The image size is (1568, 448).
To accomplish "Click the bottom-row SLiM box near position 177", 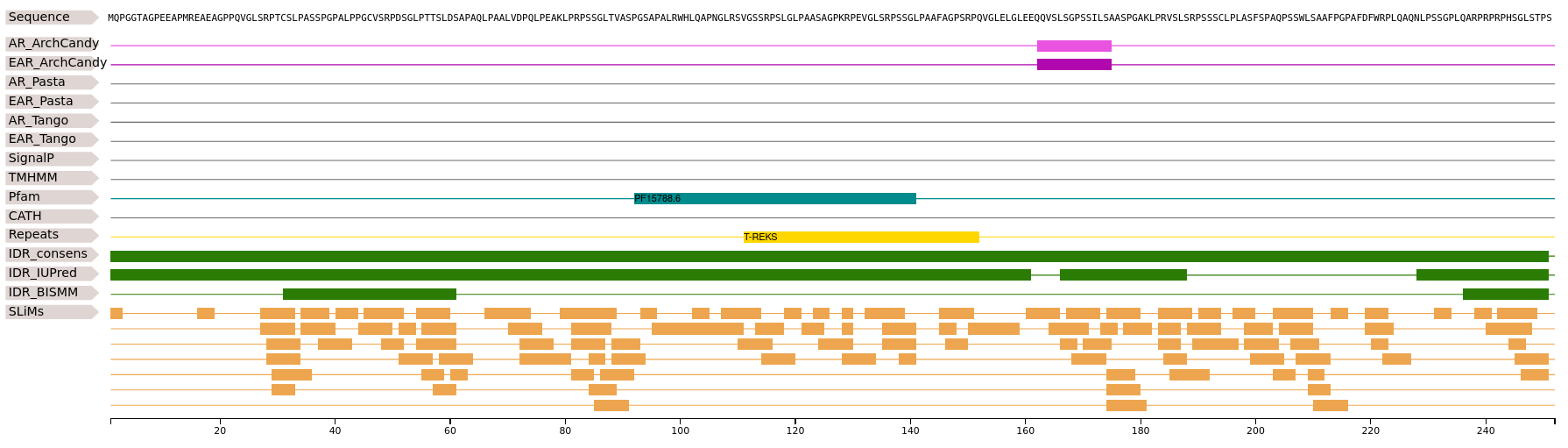I will (x=1127, y=405).
